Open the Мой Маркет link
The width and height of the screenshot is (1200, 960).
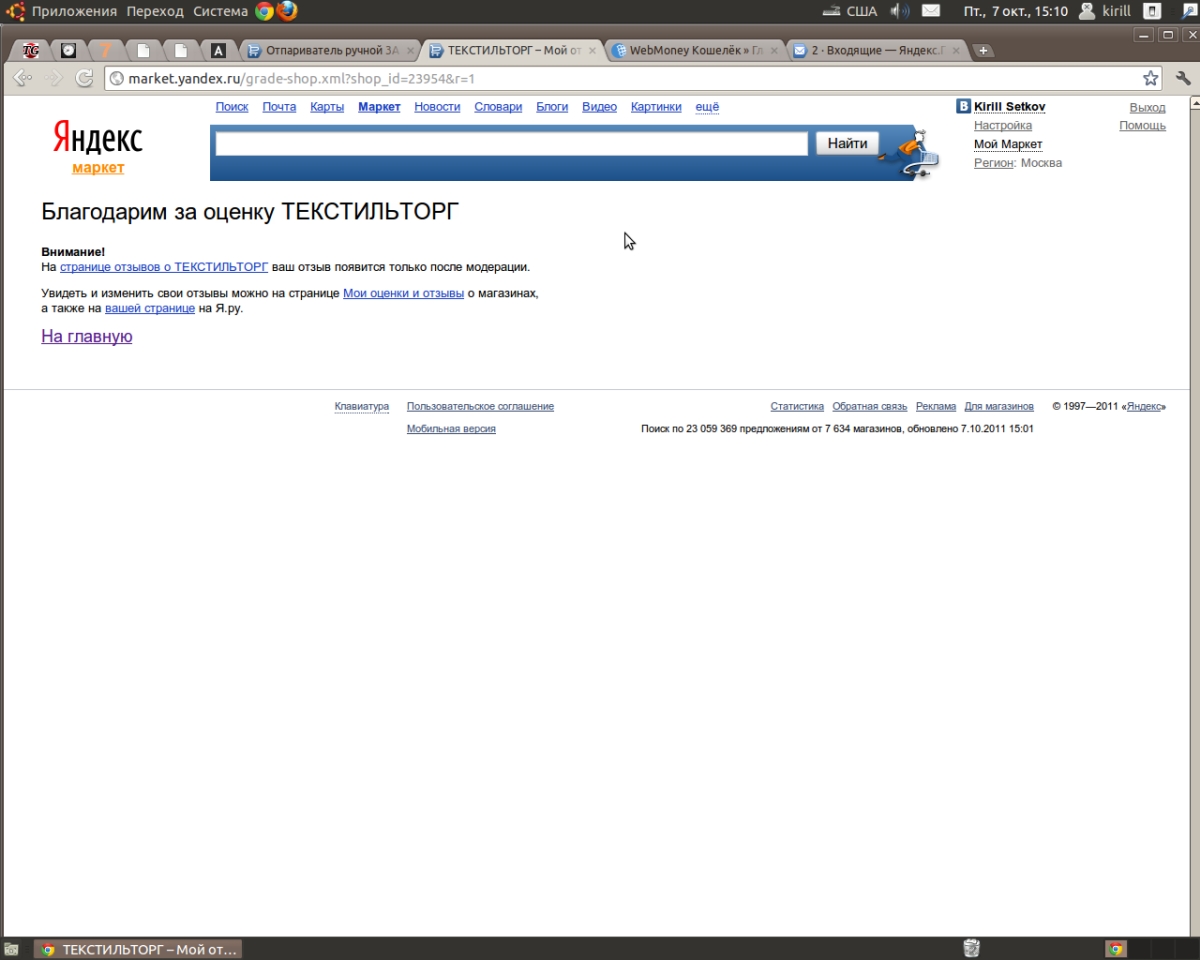pyautogui.click(x=1008, y=145)
